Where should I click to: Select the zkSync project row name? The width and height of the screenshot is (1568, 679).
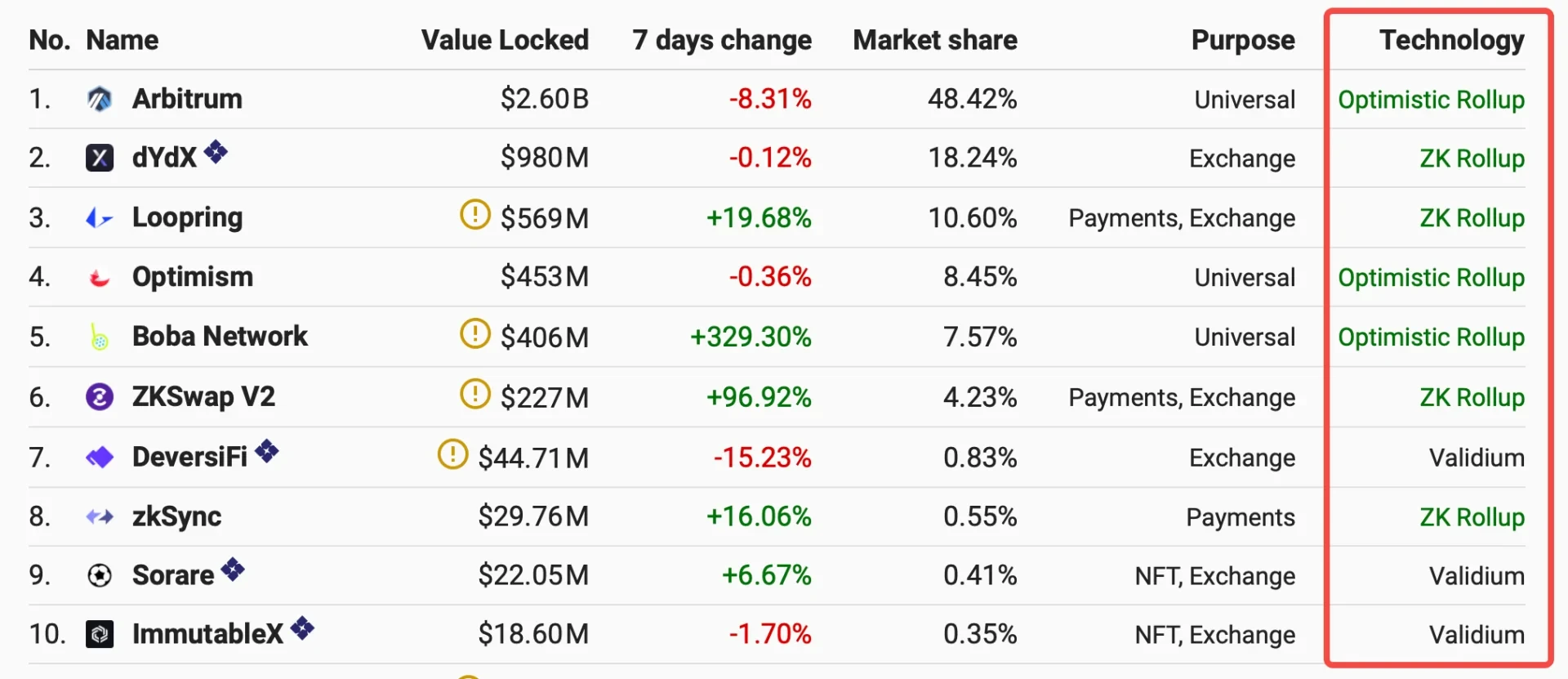pos(176,517)
